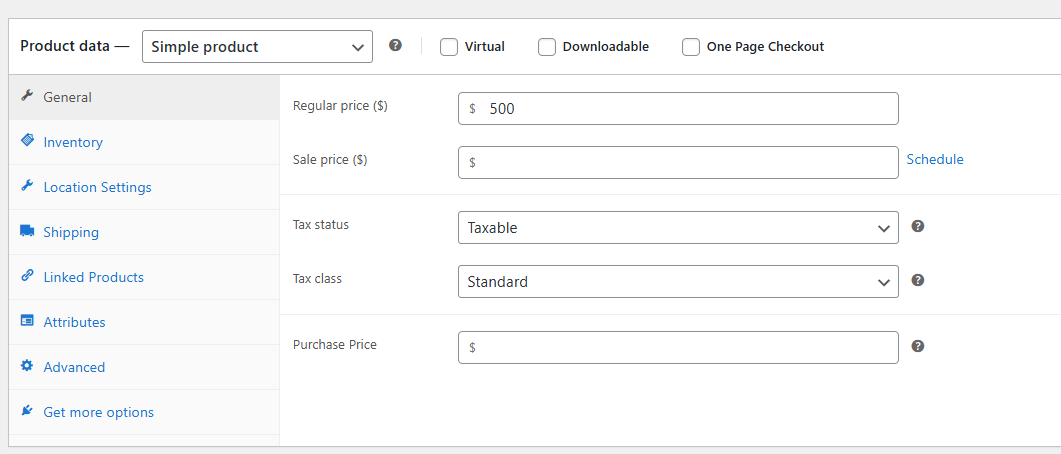This screenshot has width=1061, height=454.
Task: Click the Location Settings wrench icon
Action: point(27,187)
